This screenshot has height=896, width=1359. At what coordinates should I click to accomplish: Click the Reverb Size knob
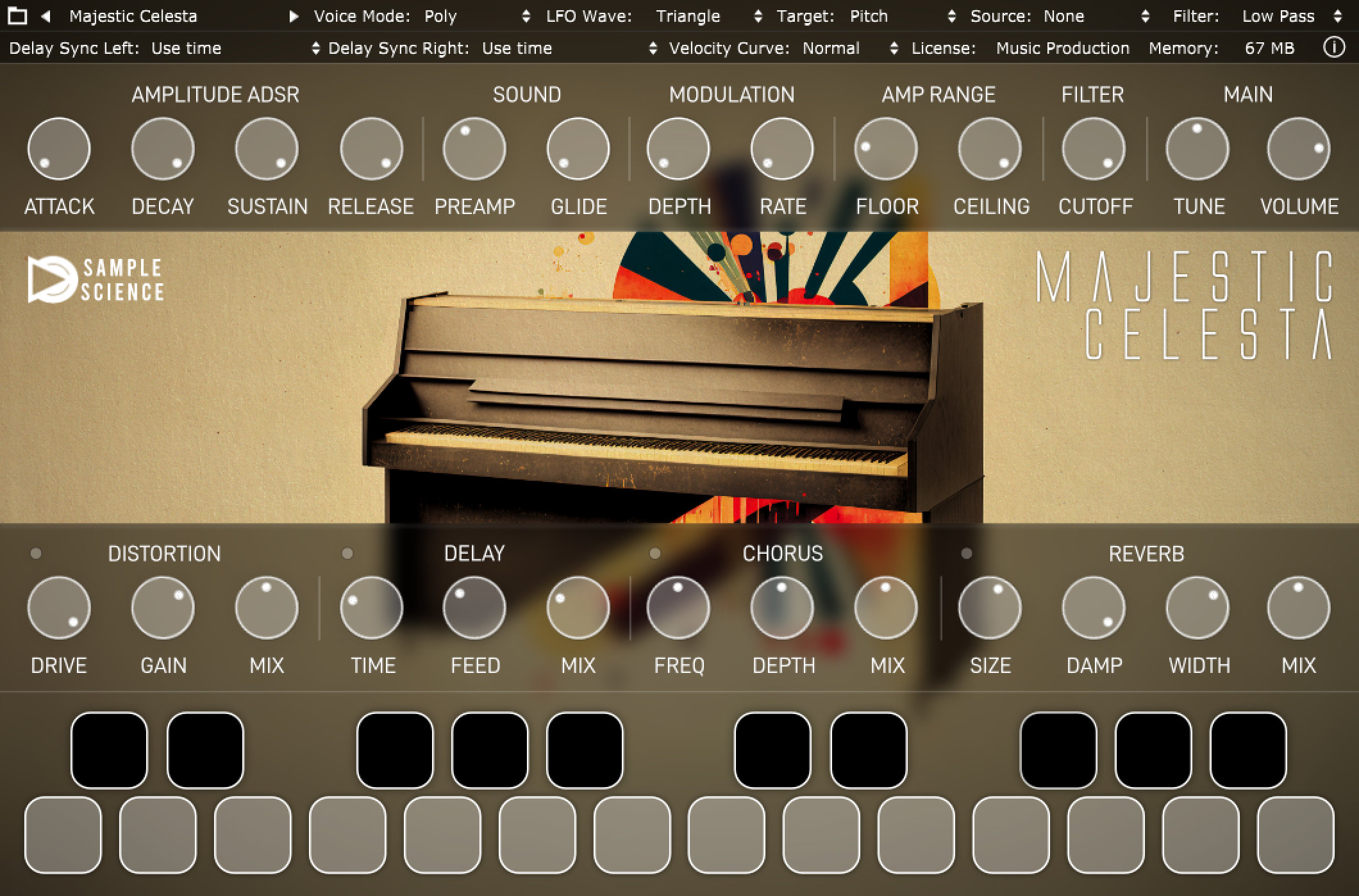pos(990,607)
